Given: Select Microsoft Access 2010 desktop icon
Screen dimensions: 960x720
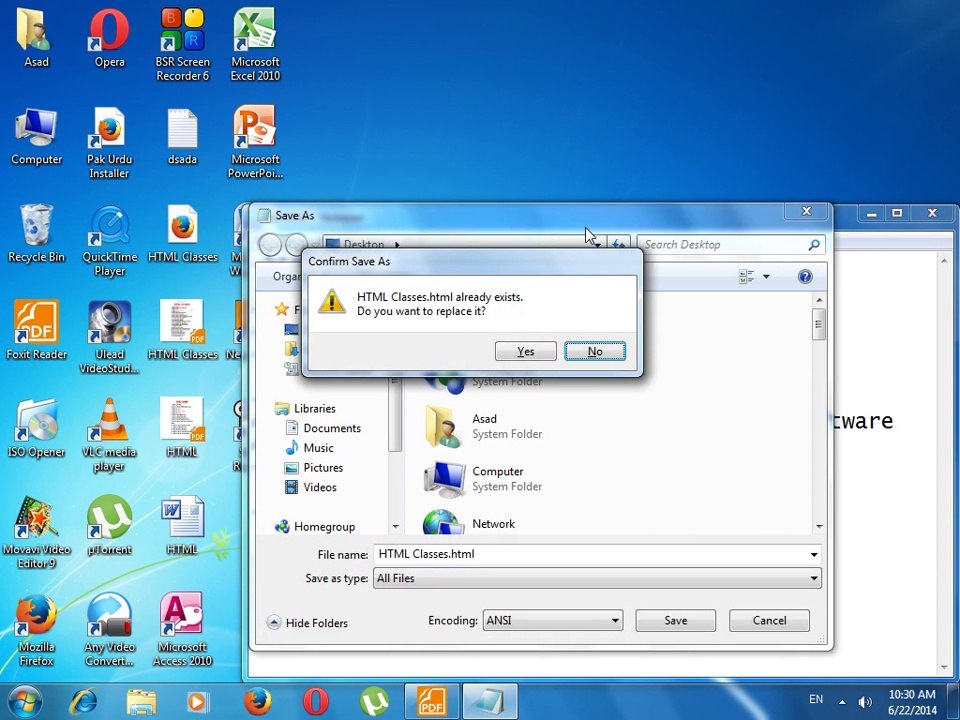Looking at the screenshot, I should tap(182, 629).
